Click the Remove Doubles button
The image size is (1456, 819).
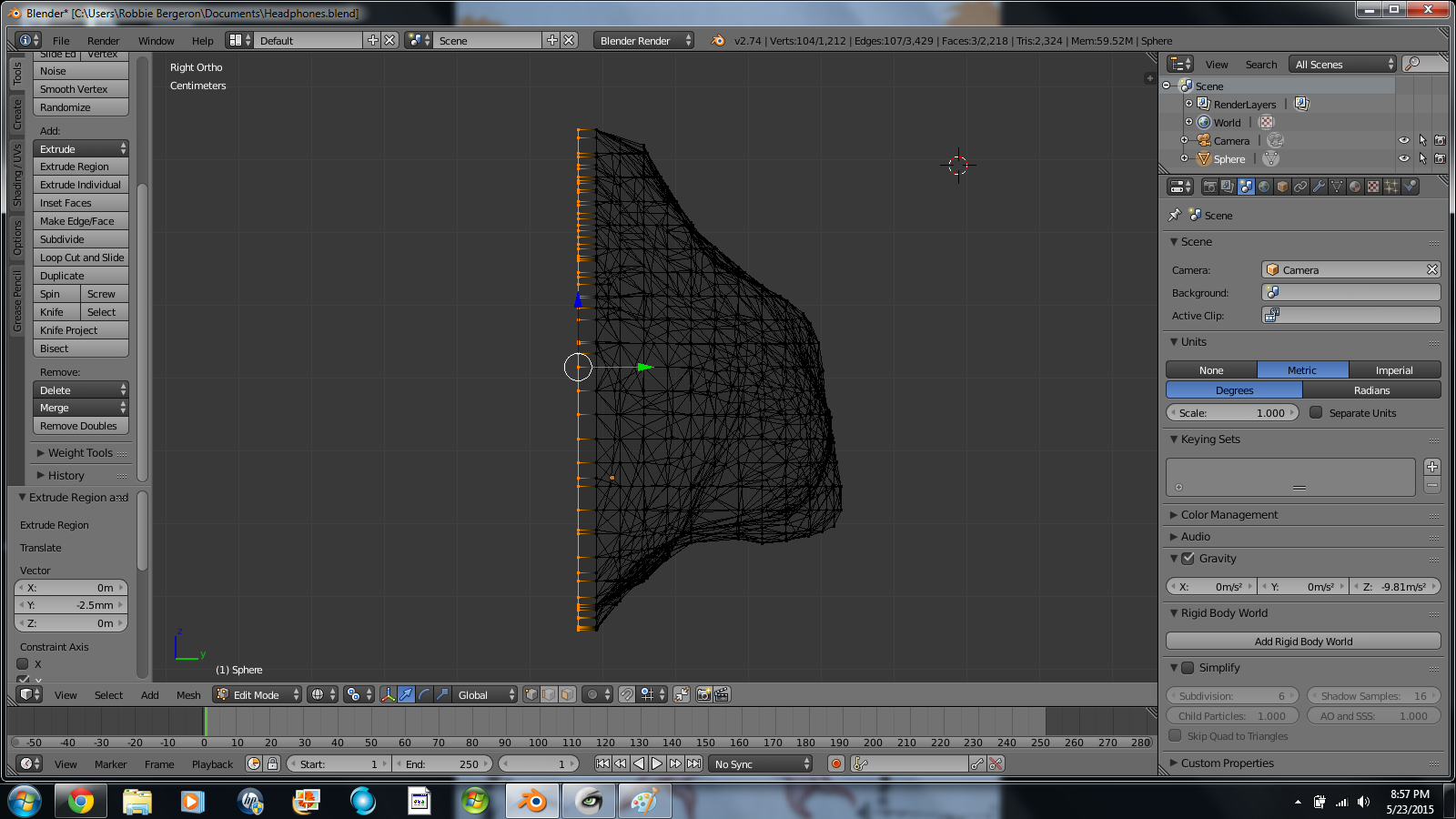coord(81,426)
